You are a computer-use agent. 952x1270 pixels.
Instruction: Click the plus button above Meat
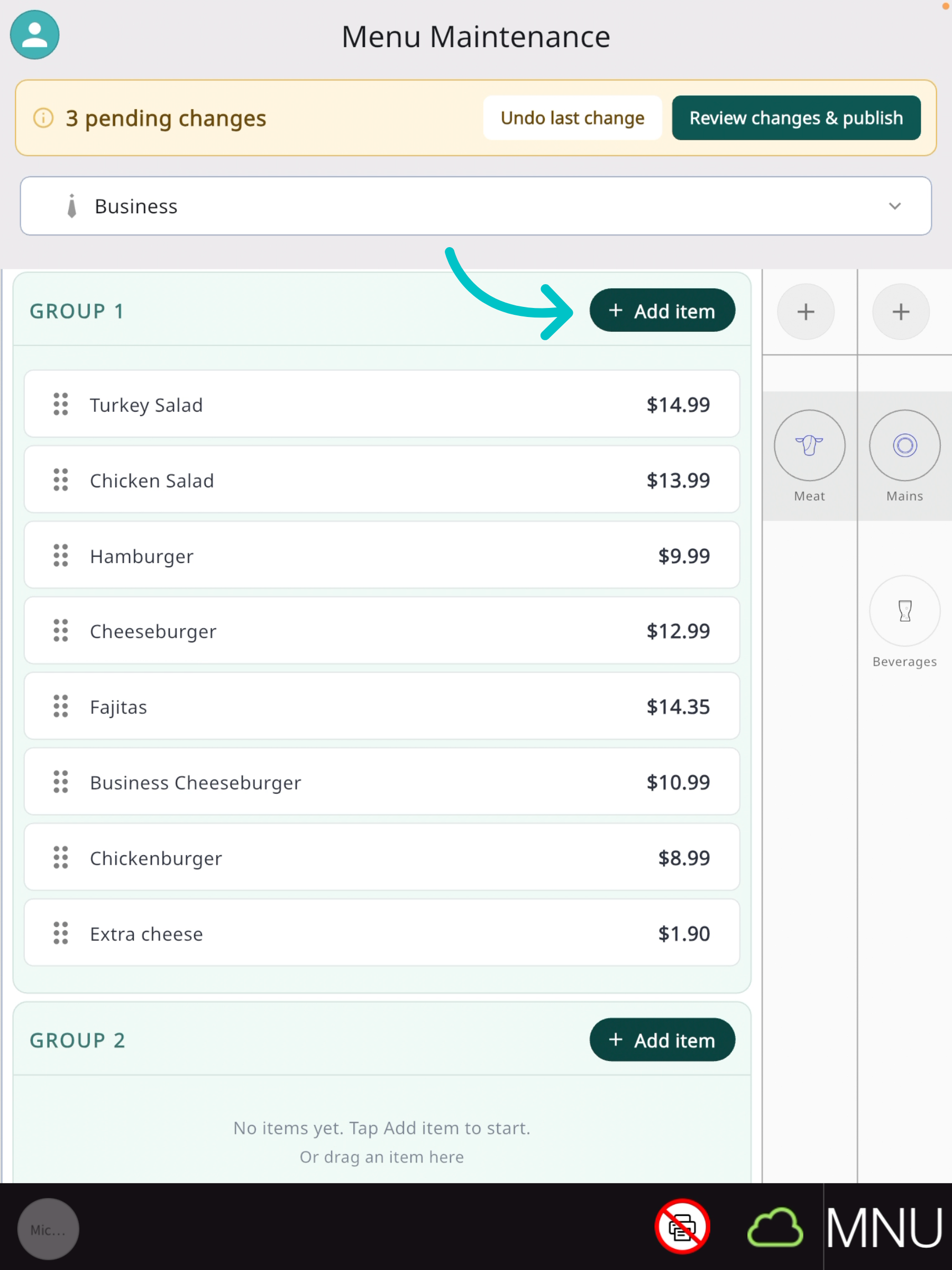click(805, 312)
